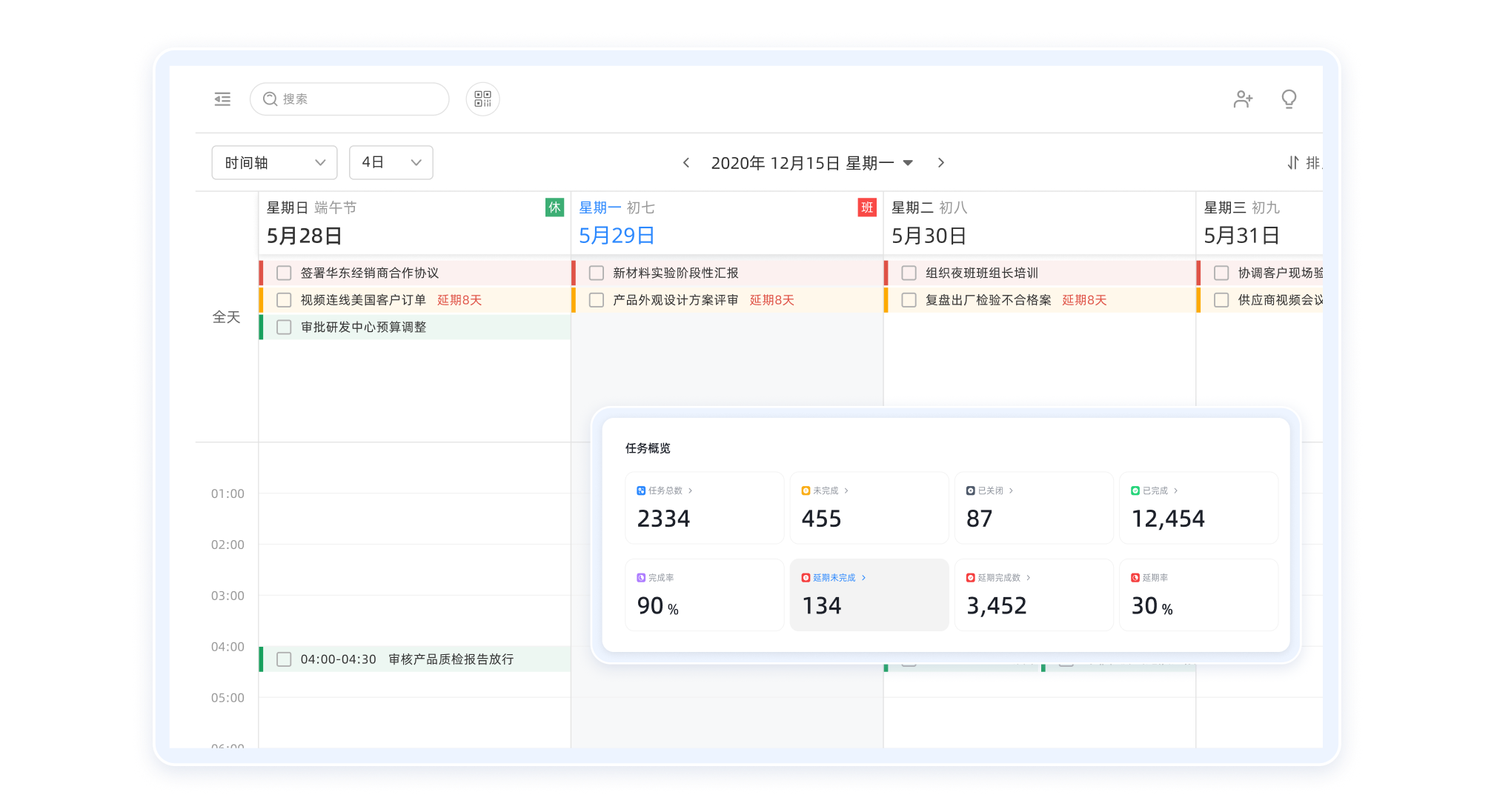The width and height of the screenshot is (1494, 812).
Task: Select the 星期二 5月30日 column header
Action: click(1040, 223)
